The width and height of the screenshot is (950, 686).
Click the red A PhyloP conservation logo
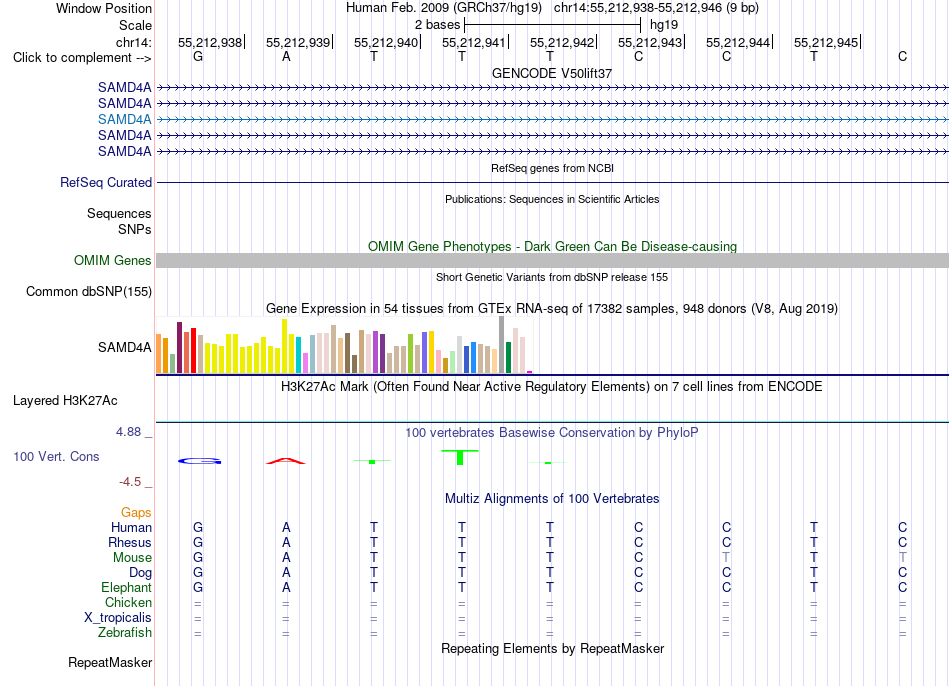pos(286,461)
